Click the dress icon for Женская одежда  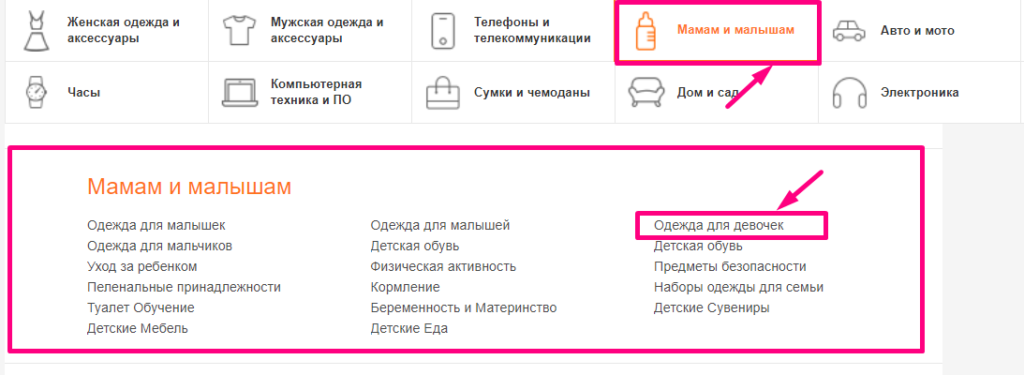tap(37, 31)
